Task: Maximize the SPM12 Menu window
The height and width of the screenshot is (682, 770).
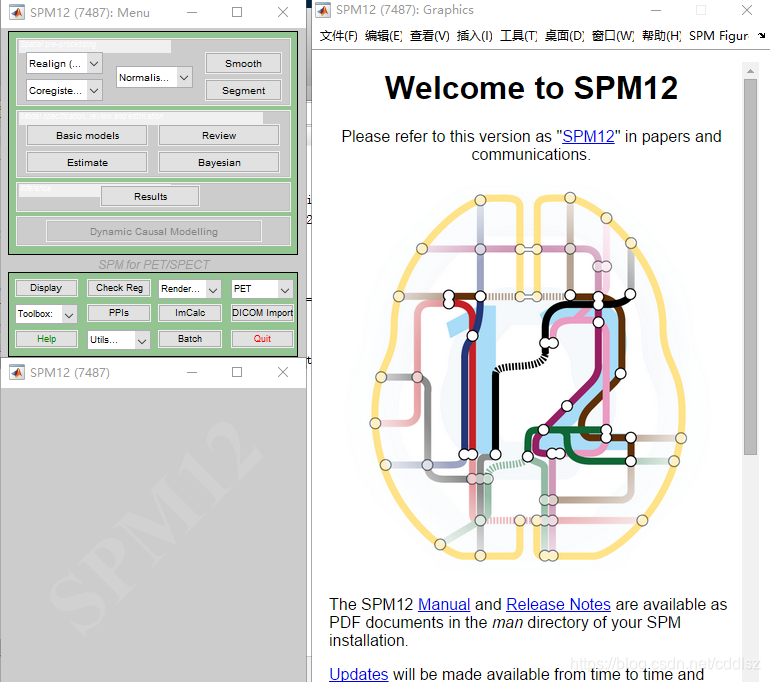Action: click(x=237, y=12)
